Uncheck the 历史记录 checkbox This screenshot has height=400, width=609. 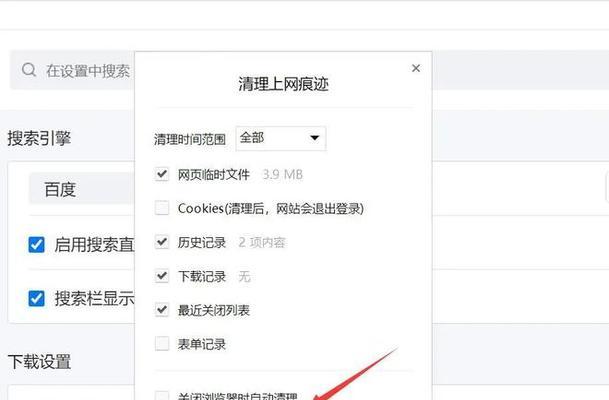point(162,242)
